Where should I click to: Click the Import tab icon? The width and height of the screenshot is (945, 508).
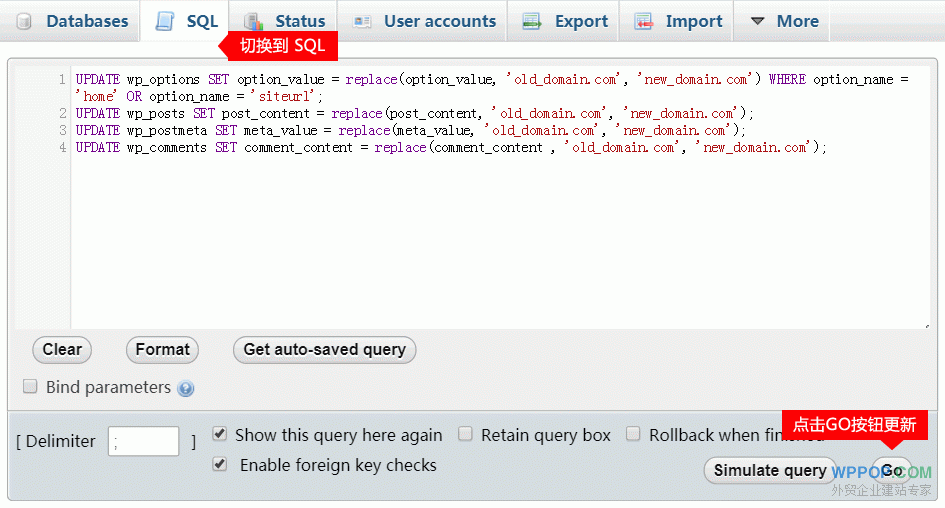(x=644, y=21)
